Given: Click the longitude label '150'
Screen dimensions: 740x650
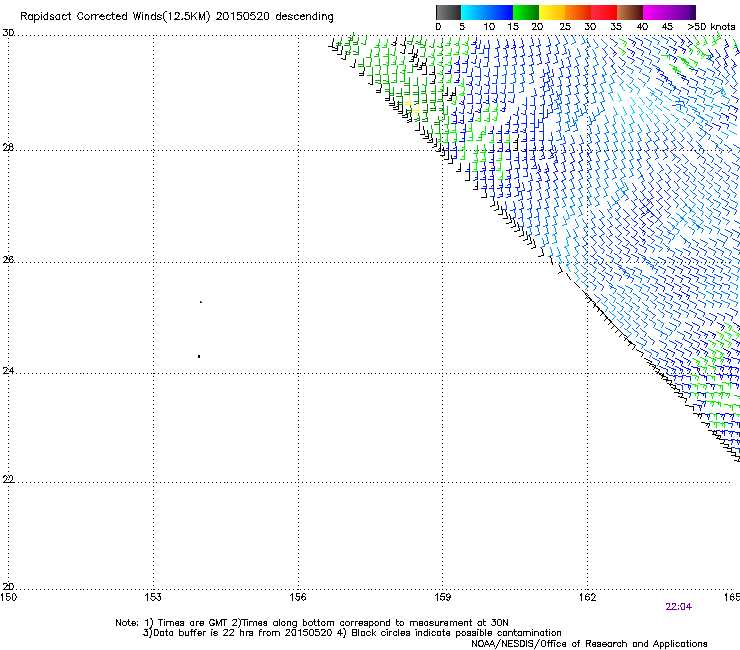Looking at the screenshot, I should pos(8,597).
